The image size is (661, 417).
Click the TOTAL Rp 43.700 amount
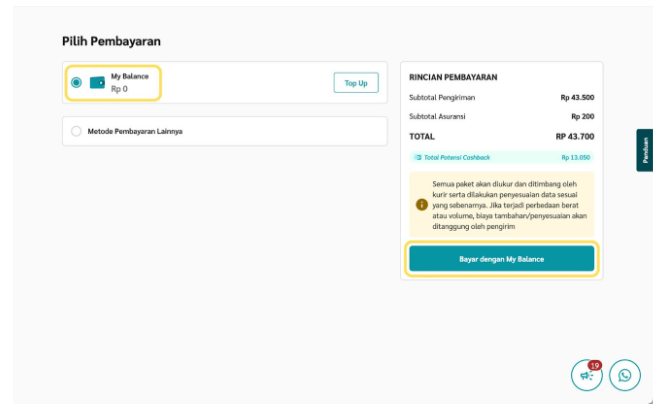click(575, 136)
